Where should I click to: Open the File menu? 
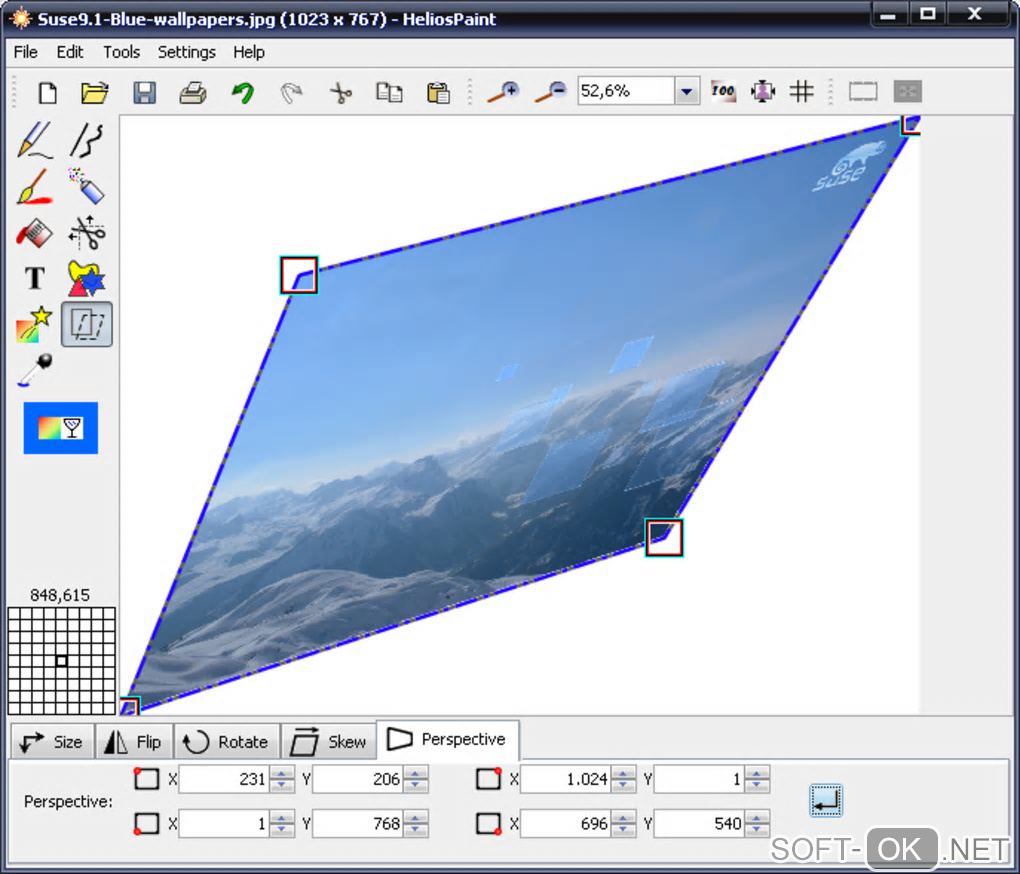pyautogui.click(x=25, y=52)
